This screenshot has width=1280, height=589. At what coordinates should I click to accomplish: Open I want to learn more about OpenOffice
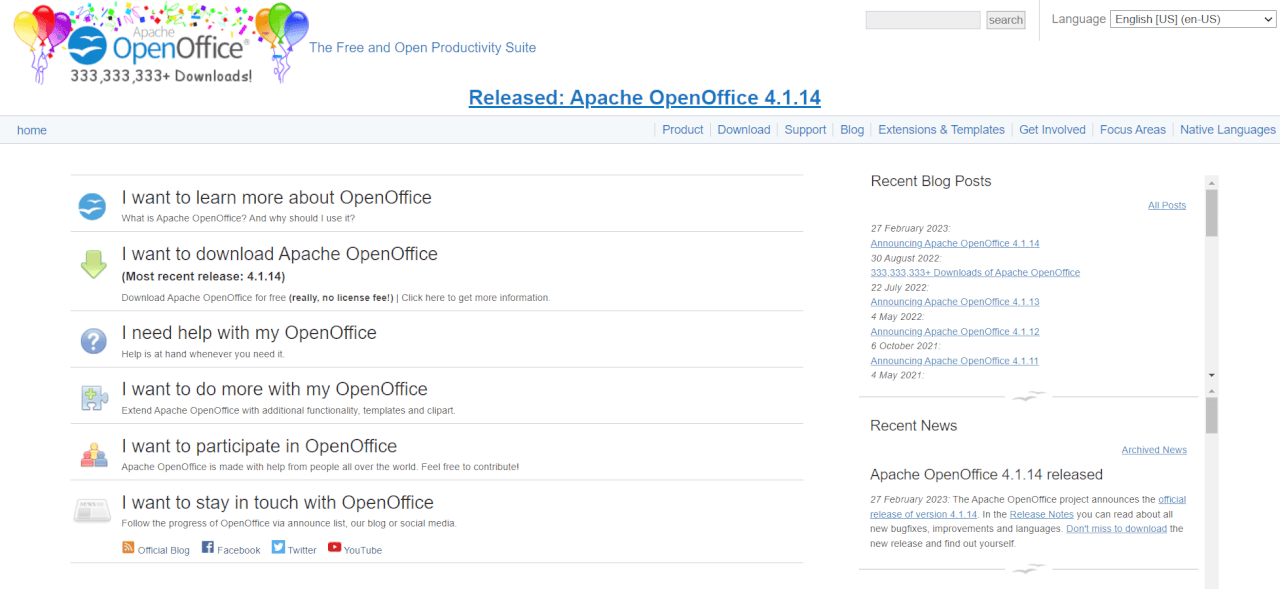[x=277, y=197]
